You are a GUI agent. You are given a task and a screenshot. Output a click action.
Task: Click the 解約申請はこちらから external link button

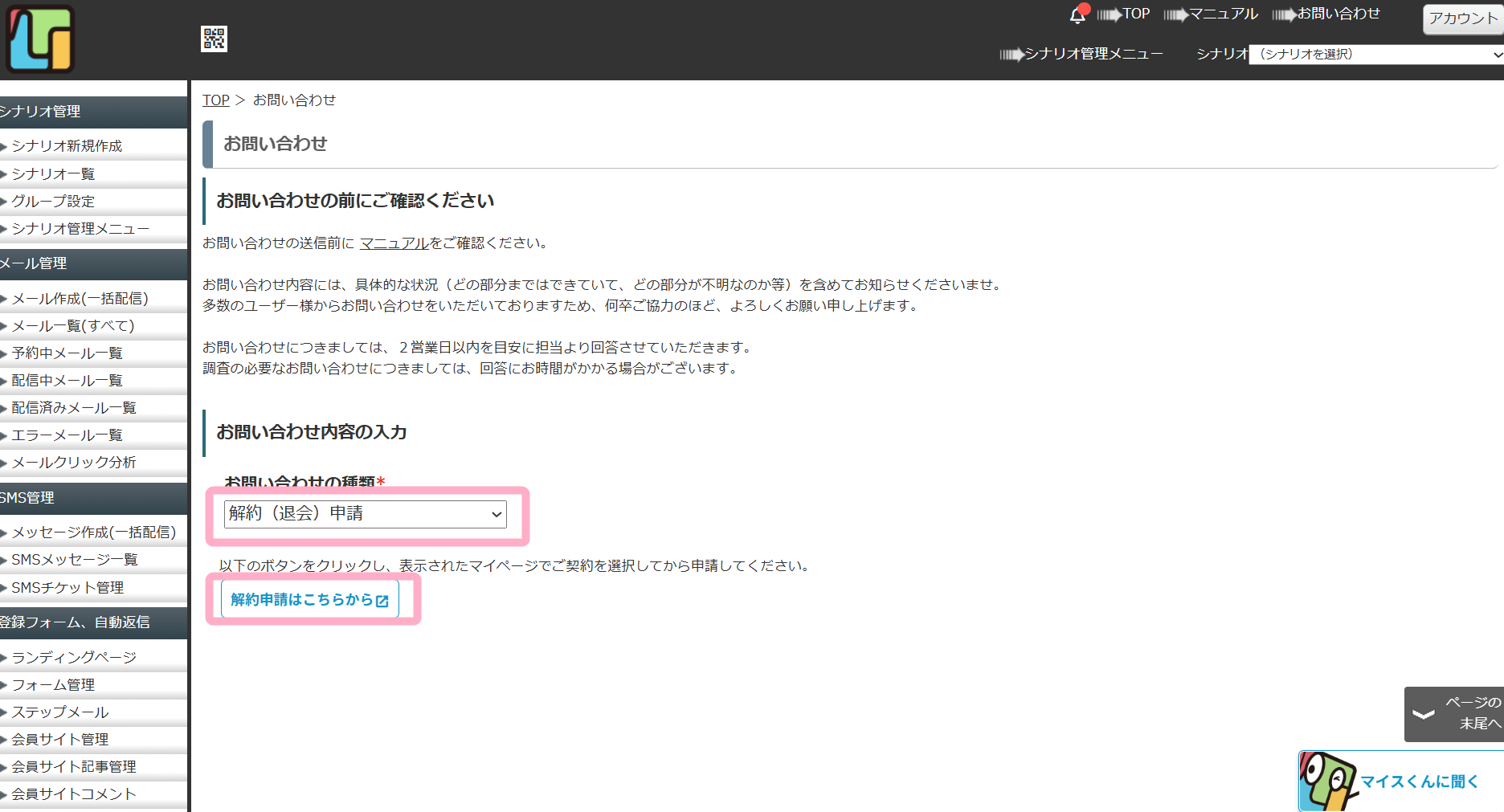309,600
